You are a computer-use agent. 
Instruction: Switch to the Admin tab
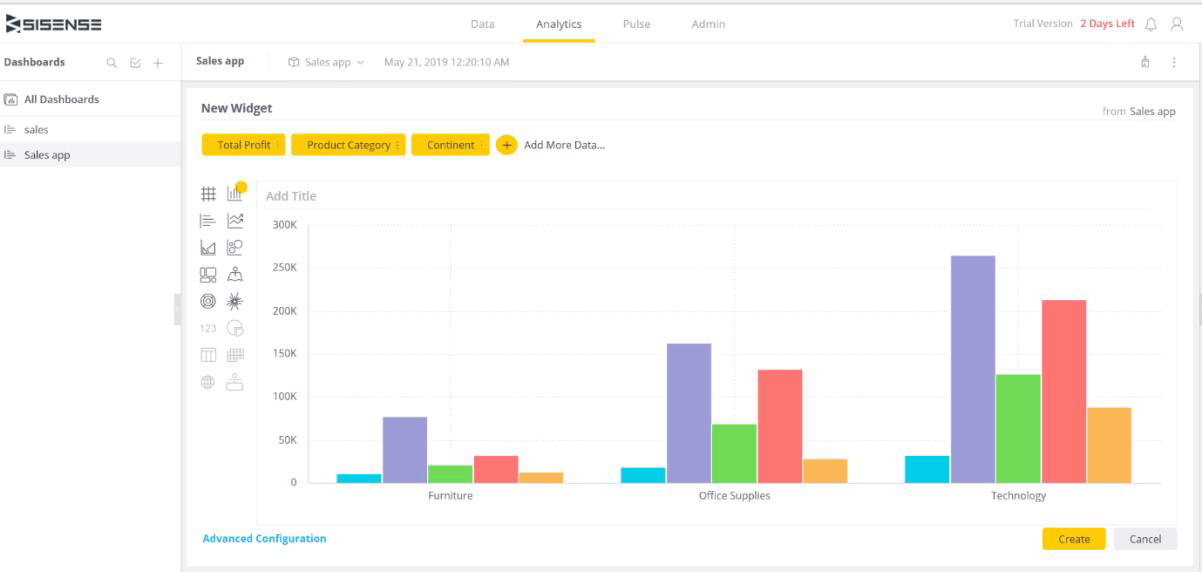708,24
